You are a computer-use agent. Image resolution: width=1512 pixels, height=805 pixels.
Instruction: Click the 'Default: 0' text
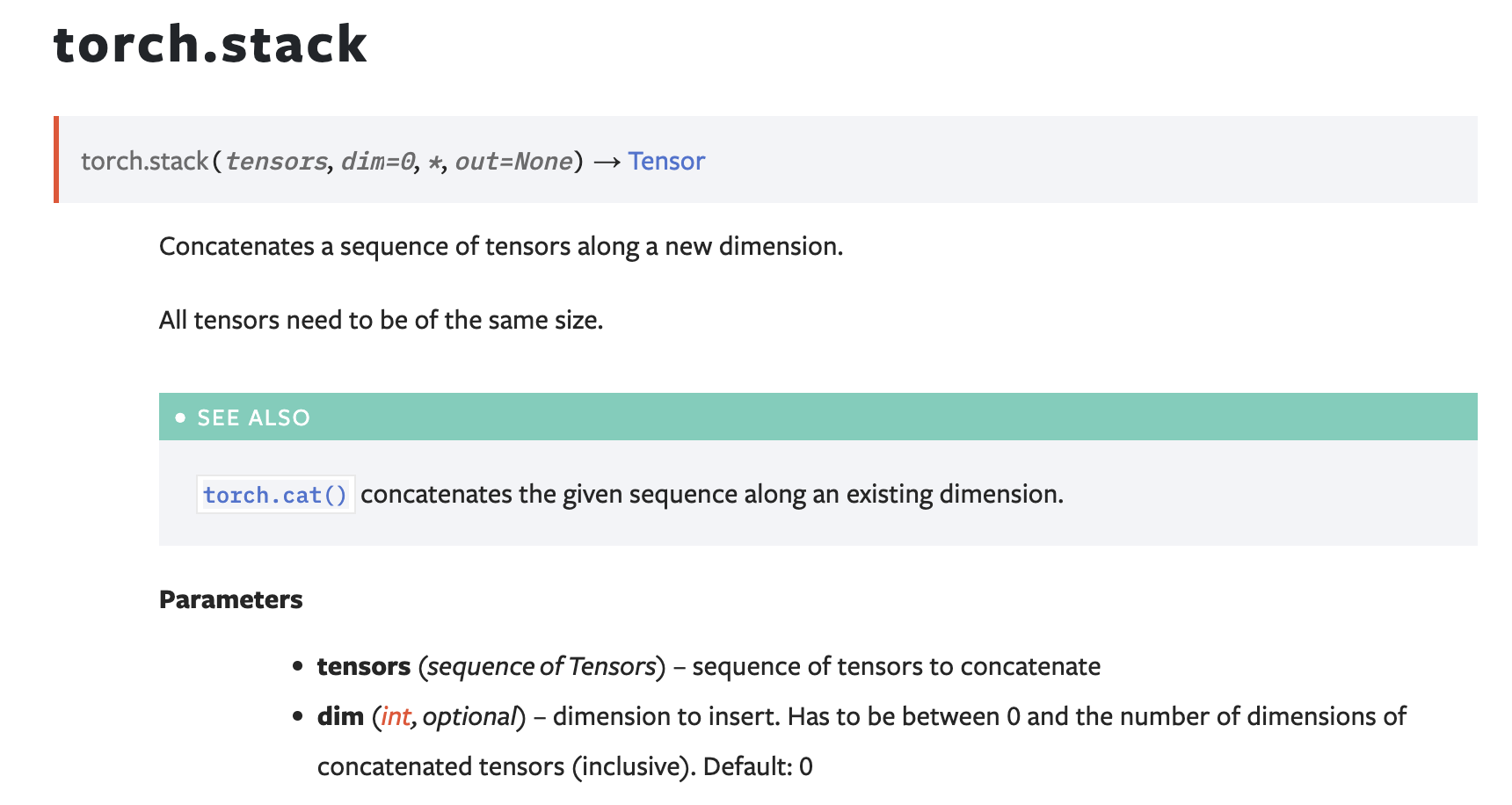pos(758,767)
